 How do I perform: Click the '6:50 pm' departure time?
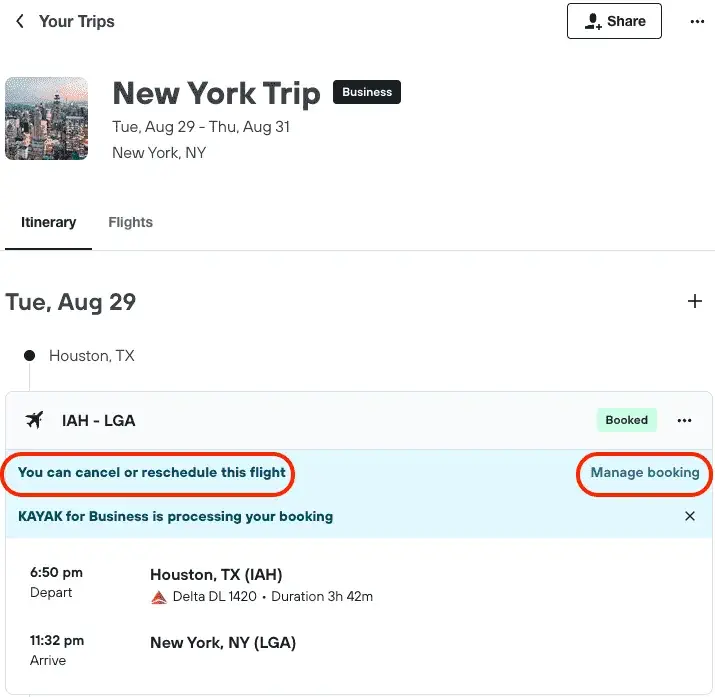(x=56, y=573)
